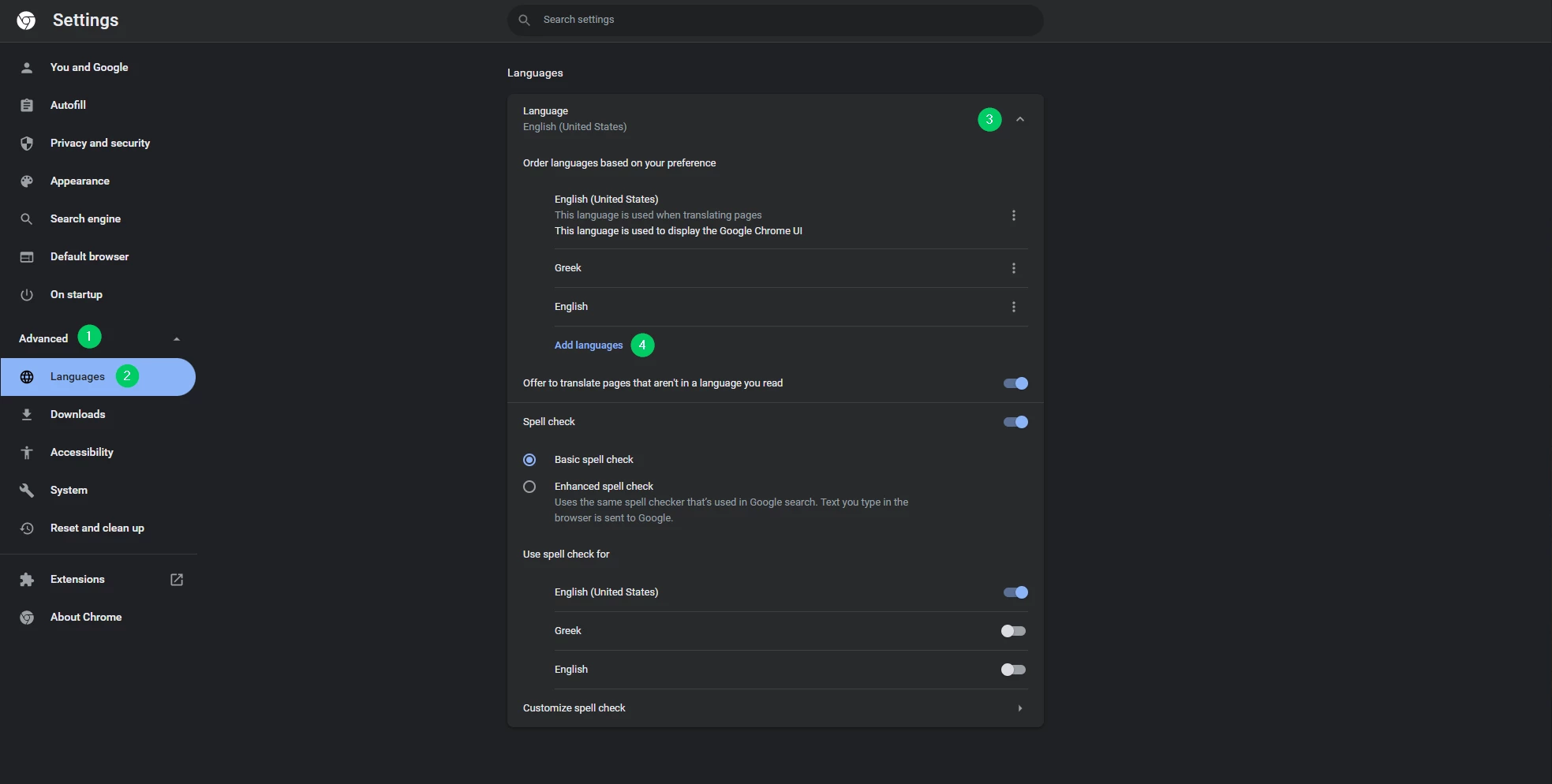This screenshot has height=784, width=1552.
Task: Click the Chrome logo icon beside Settings
Action: 26,21
